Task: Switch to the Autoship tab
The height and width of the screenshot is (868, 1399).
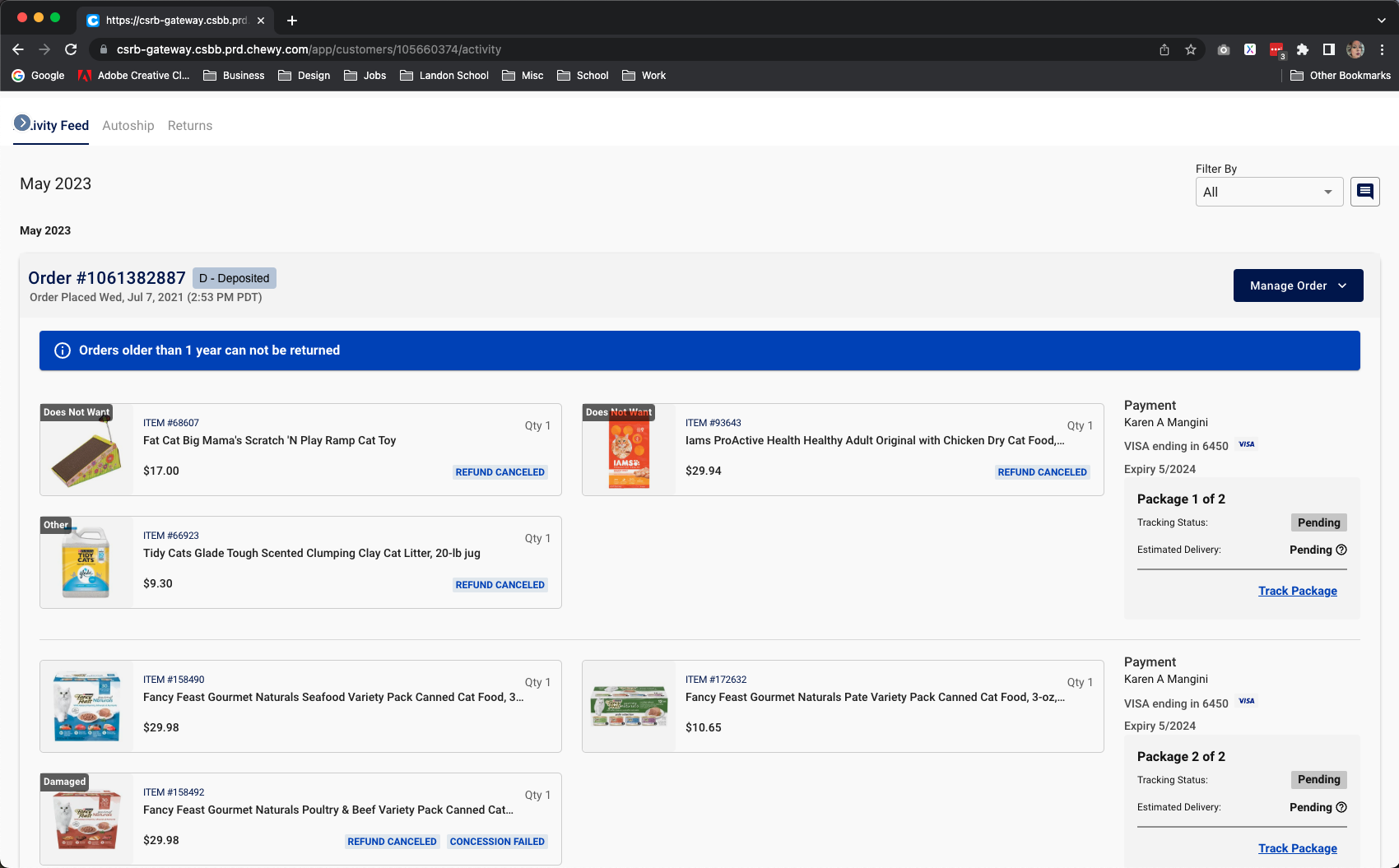Action: tap(128, 126)
